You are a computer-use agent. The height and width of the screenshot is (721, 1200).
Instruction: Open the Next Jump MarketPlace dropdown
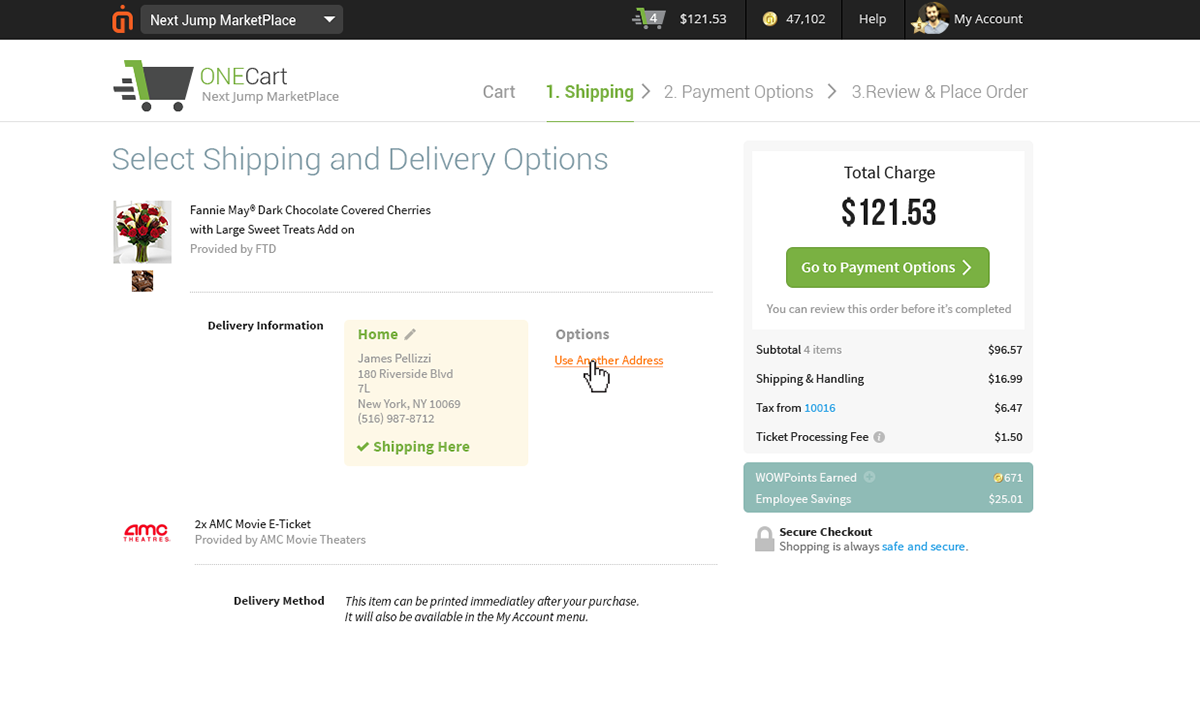click(x=242, y=19)
